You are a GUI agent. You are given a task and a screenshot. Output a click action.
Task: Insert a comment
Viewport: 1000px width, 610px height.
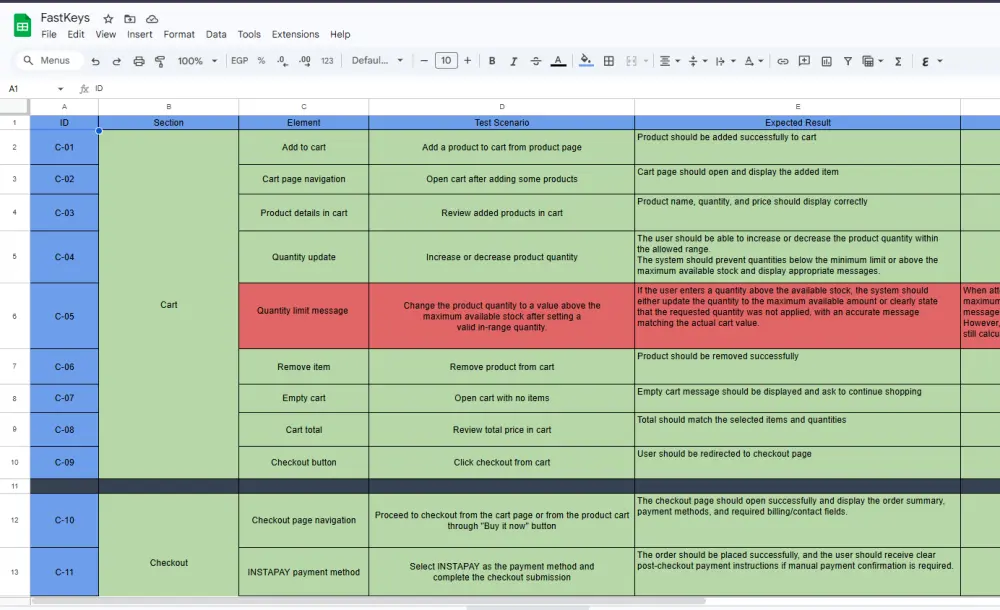(x=804, y=61)
